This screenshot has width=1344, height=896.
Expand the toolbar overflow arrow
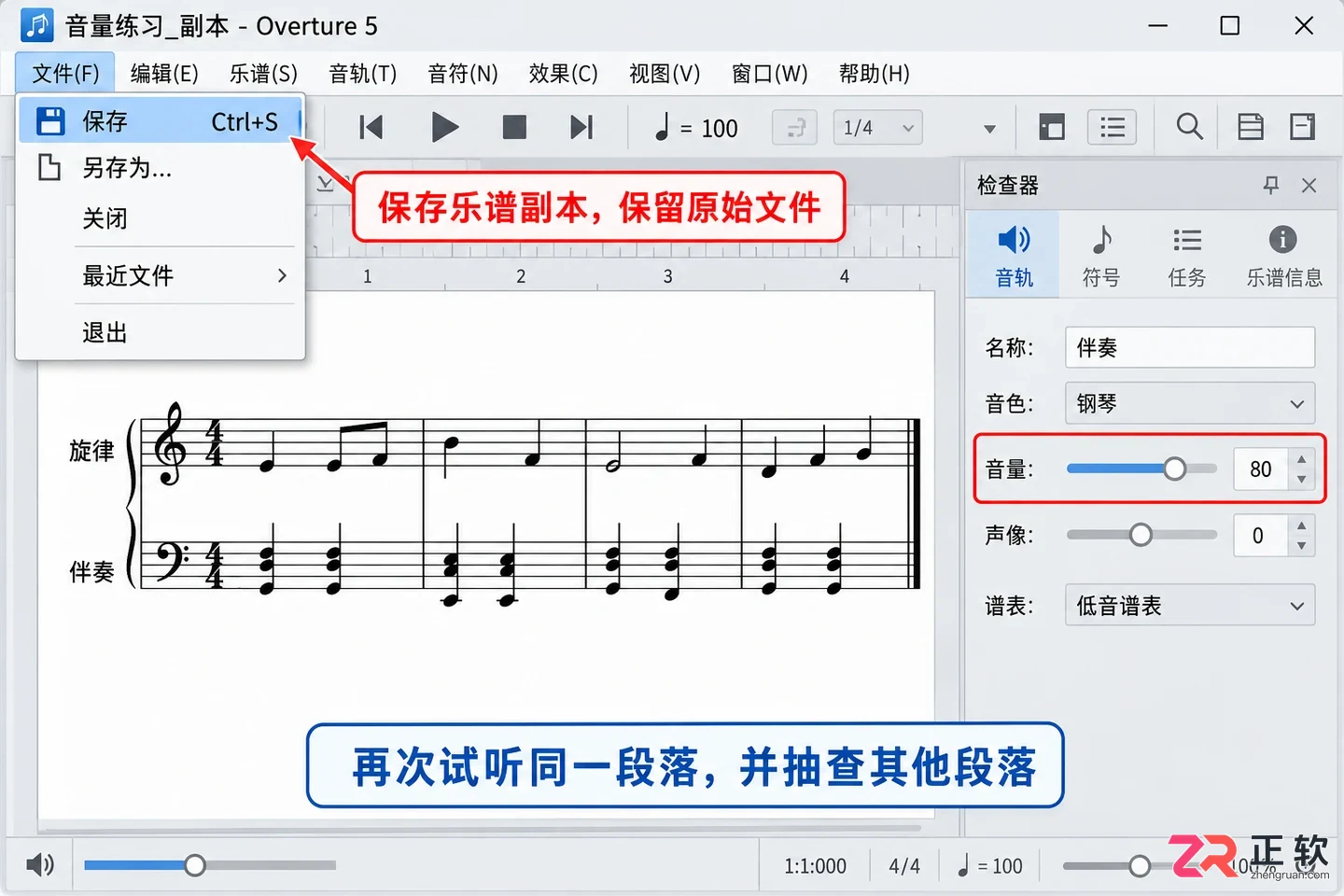989,129
